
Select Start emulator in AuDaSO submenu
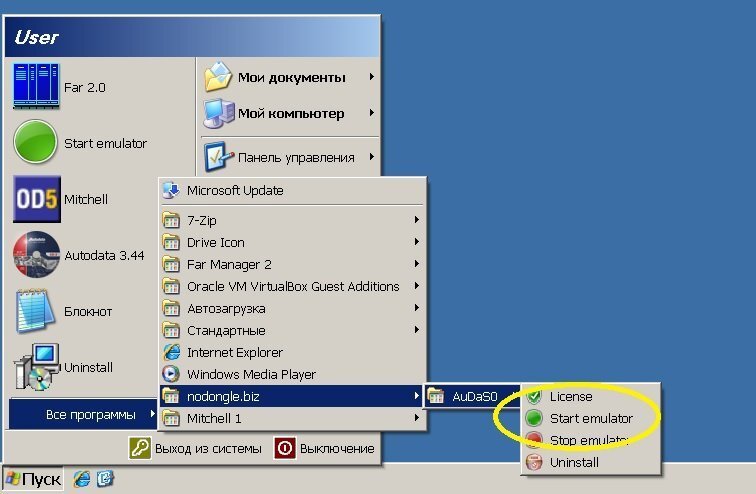pos(590,418)
